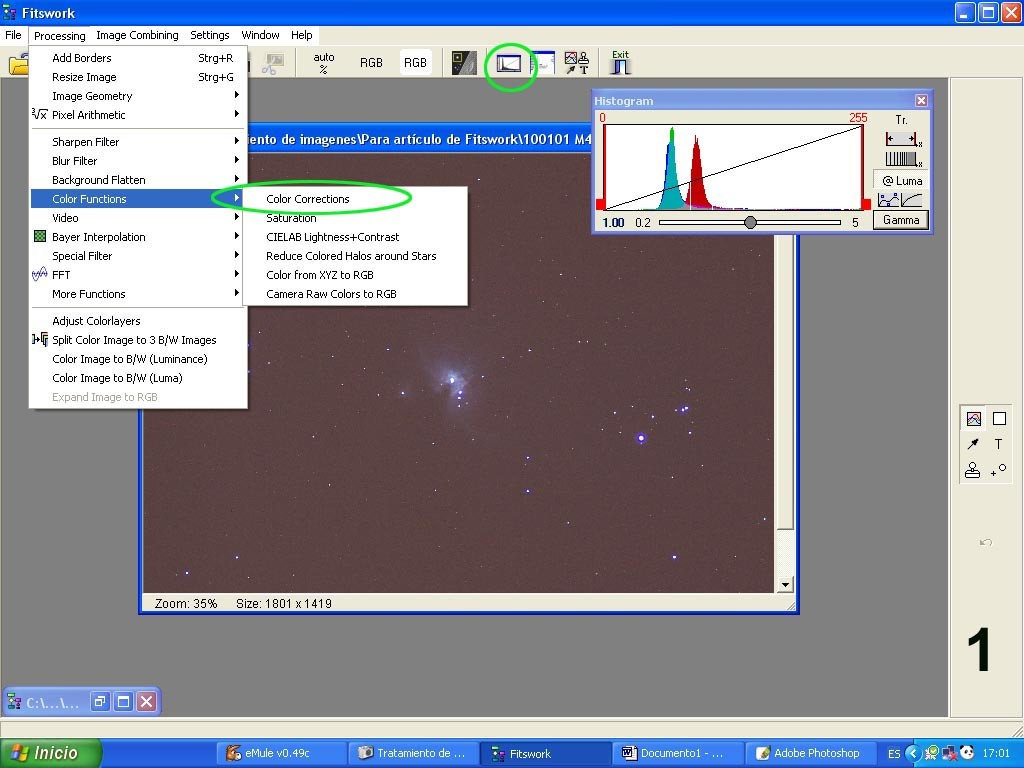This screenshot has width=1024, height=768.
Task: Click the image window scroll-down arrow
Action: click(x=785, y=585)
